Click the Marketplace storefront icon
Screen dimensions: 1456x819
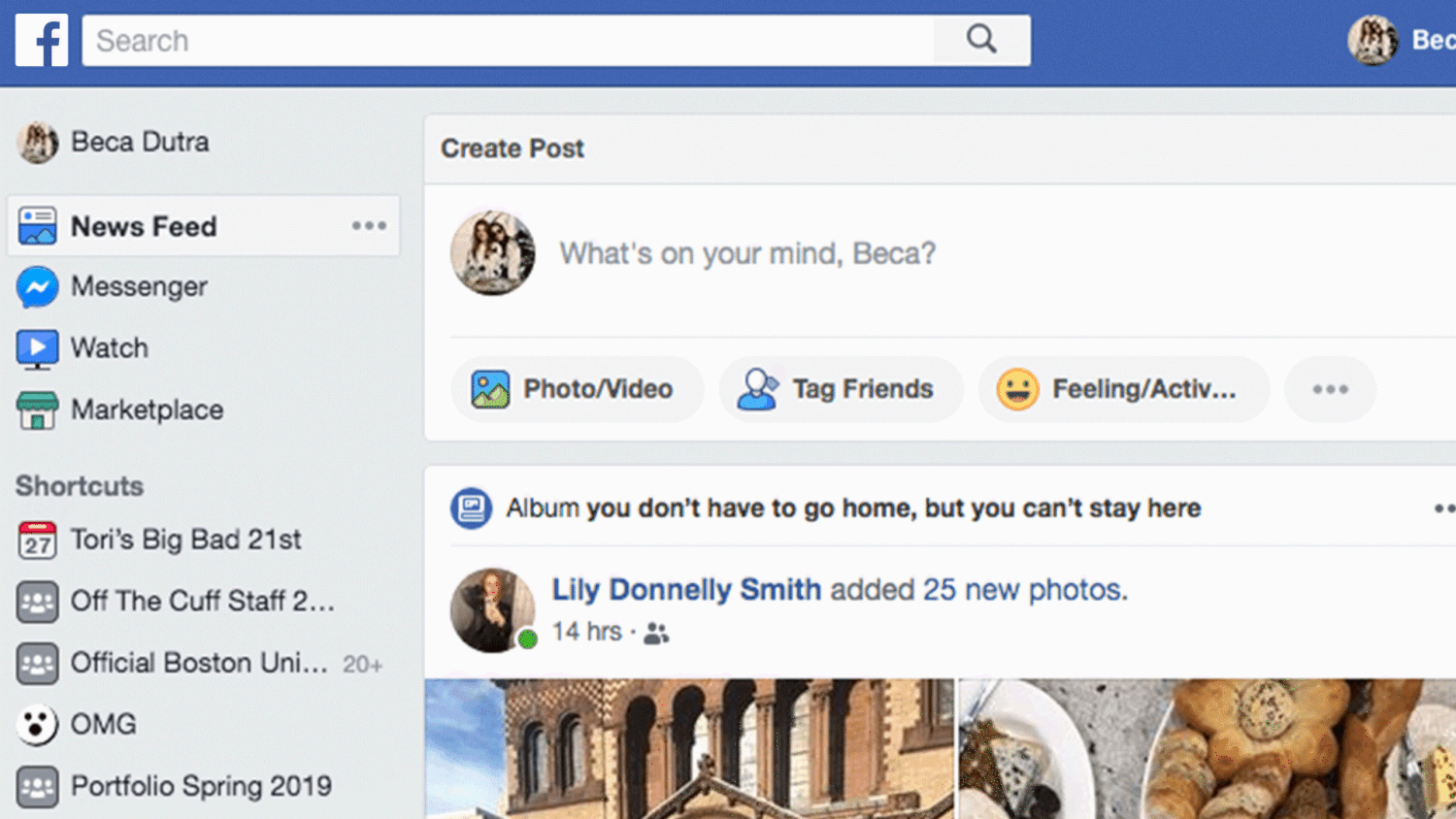pyautogui.click(x=37, y=410)
